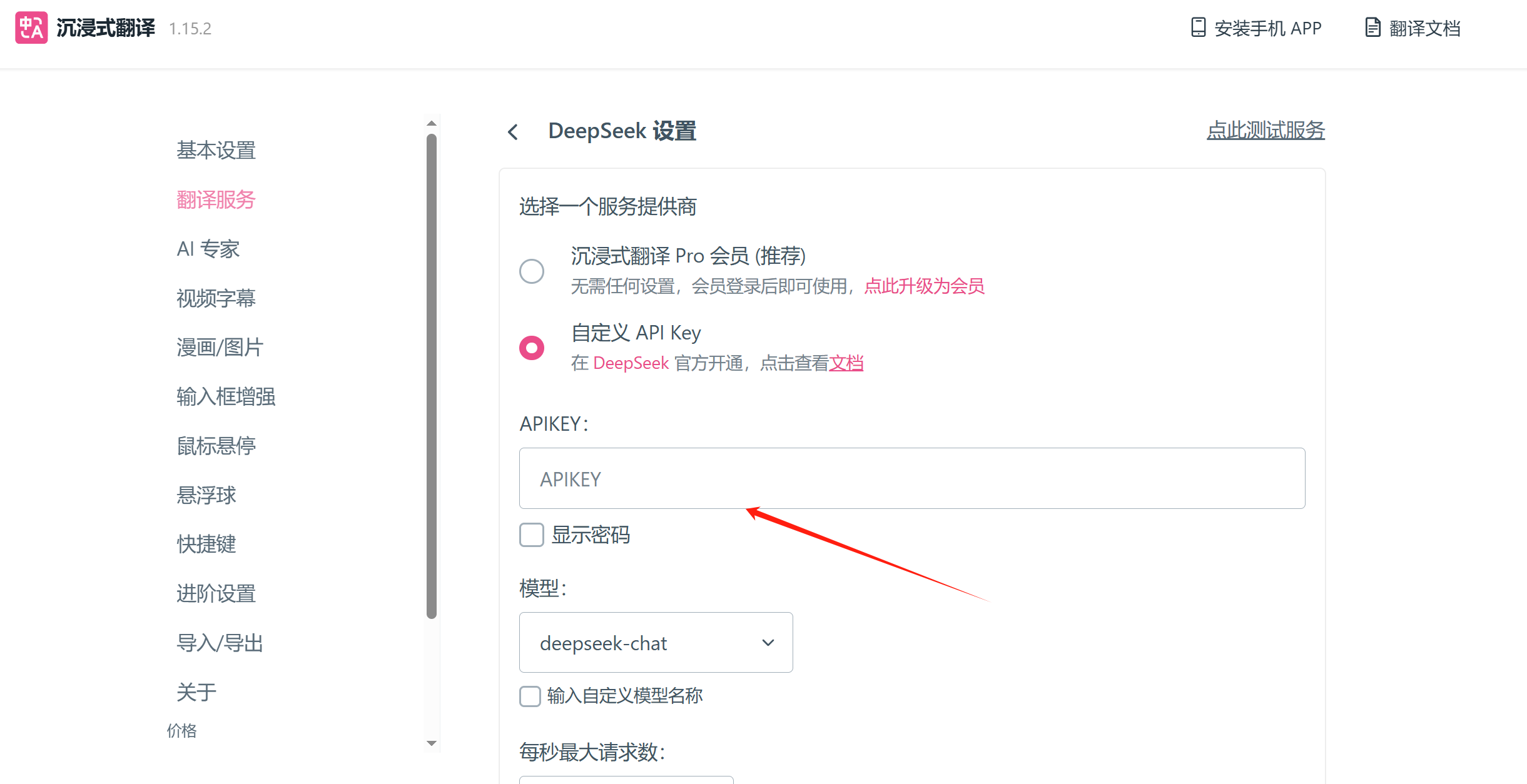Click the back chevron beside DeepSeek 设置

coord(513,132)
